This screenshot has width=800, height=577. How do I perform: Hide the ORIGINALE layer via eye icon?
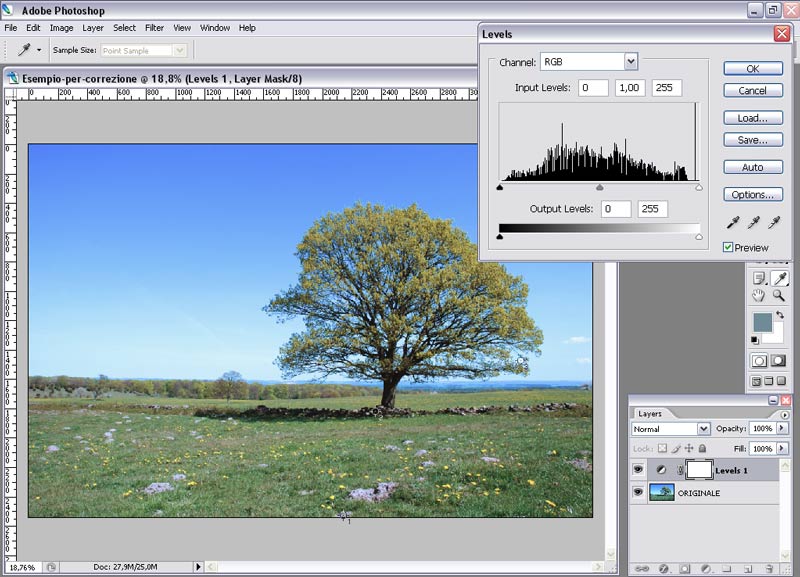point(638,493)
